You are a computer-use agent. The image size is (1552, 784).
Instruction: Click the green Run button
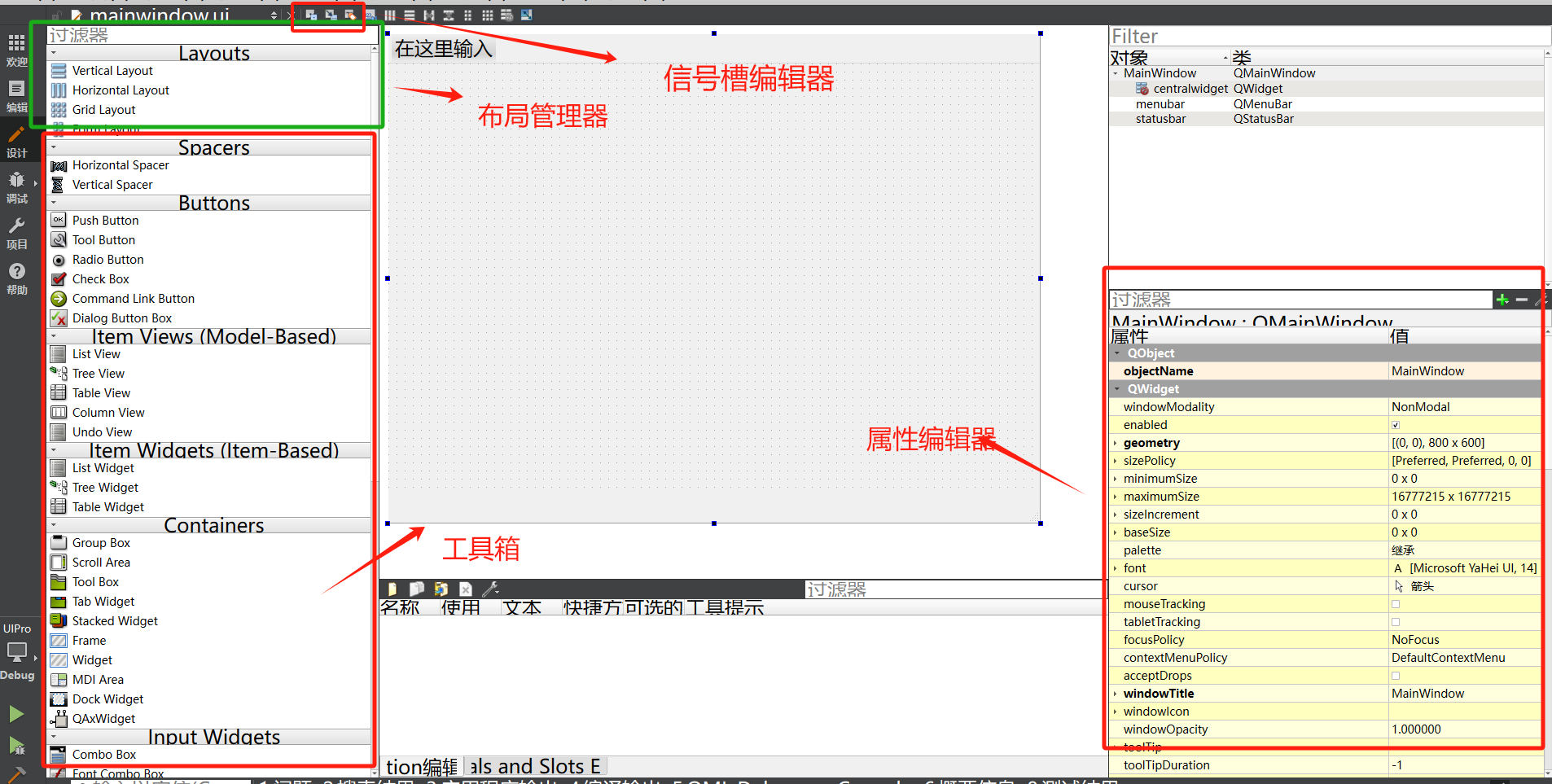tap(16, 714)
